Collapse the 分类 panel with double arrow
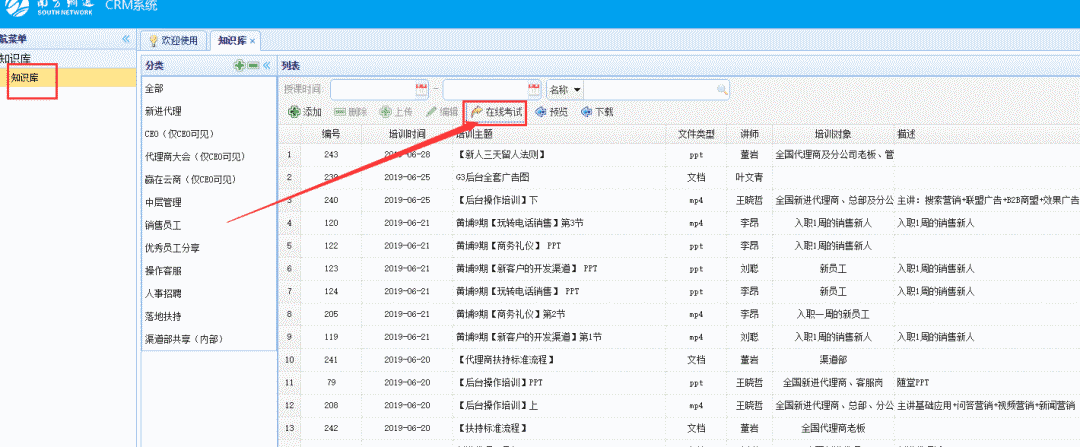The width and height of the screenshot is (1080, 447). coord(267,65)
